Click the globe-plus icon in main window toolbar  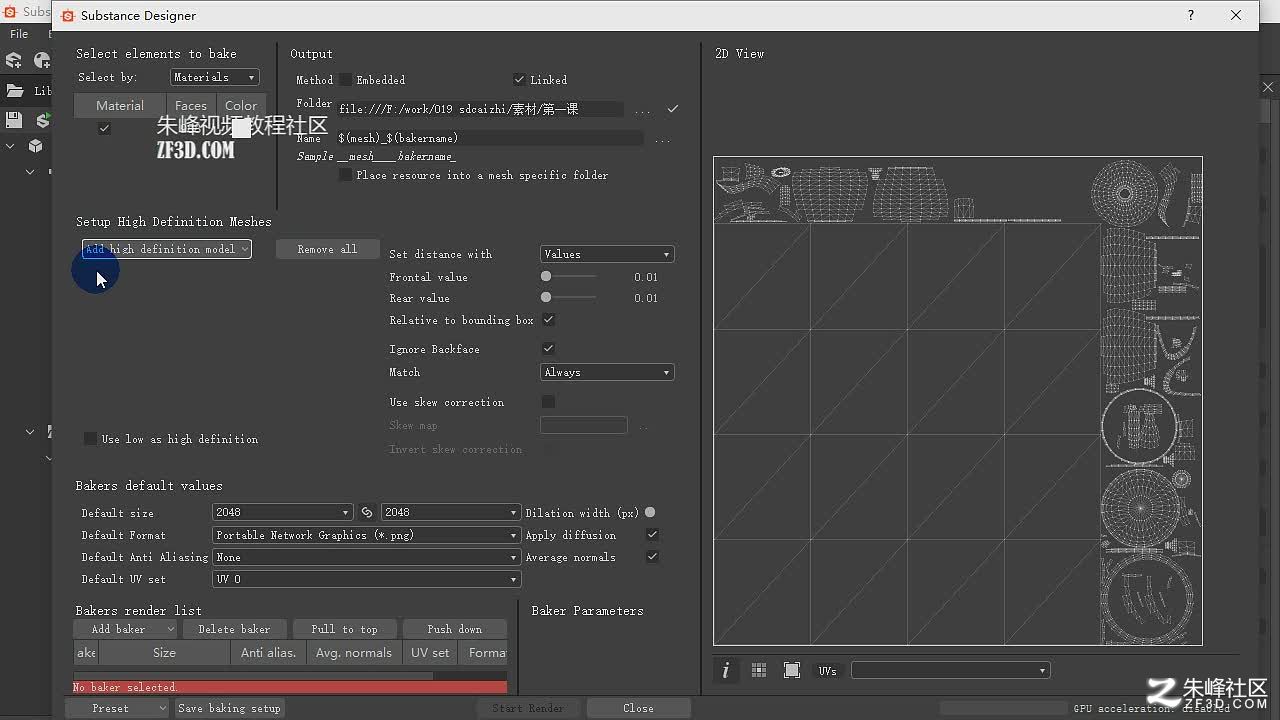click(42, 60)
